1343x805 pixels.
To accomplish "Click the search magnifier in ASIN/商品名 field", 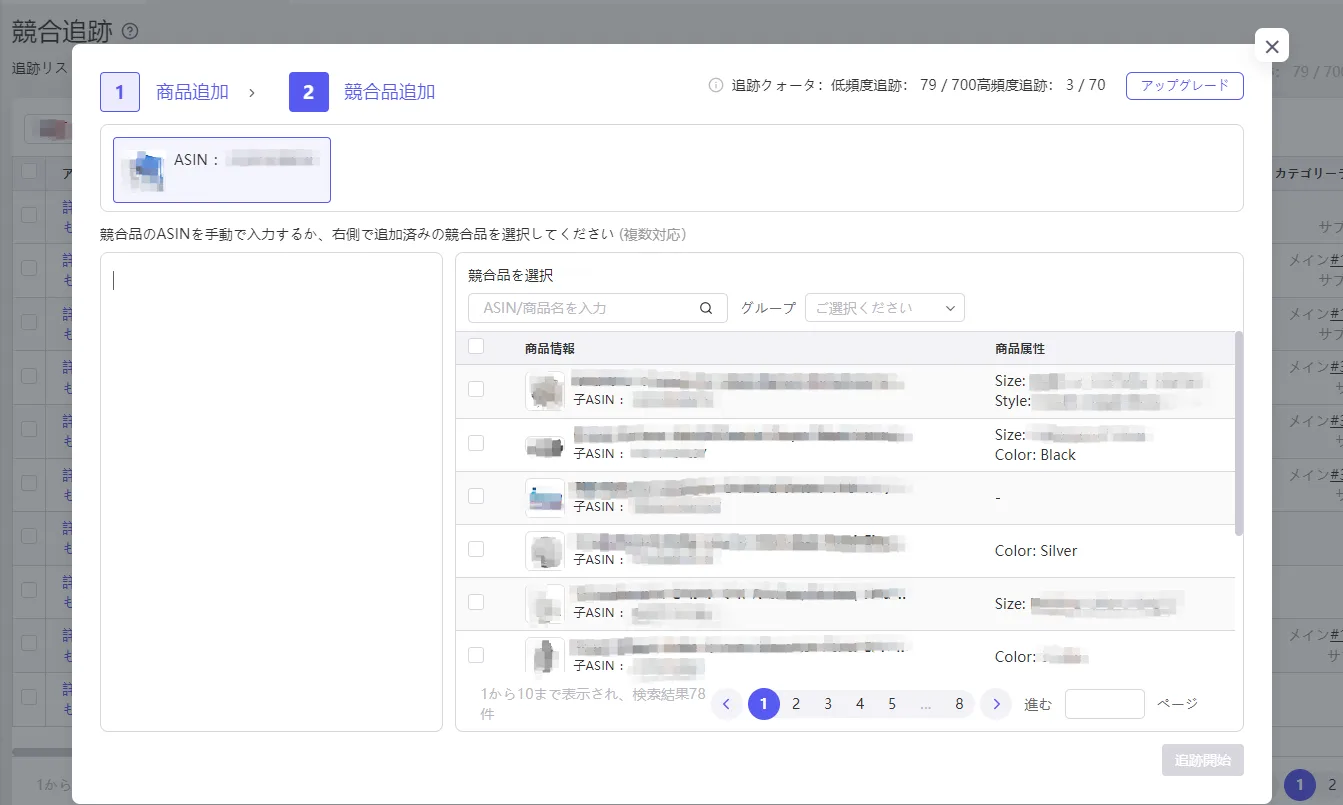I will tap(706, 308).
